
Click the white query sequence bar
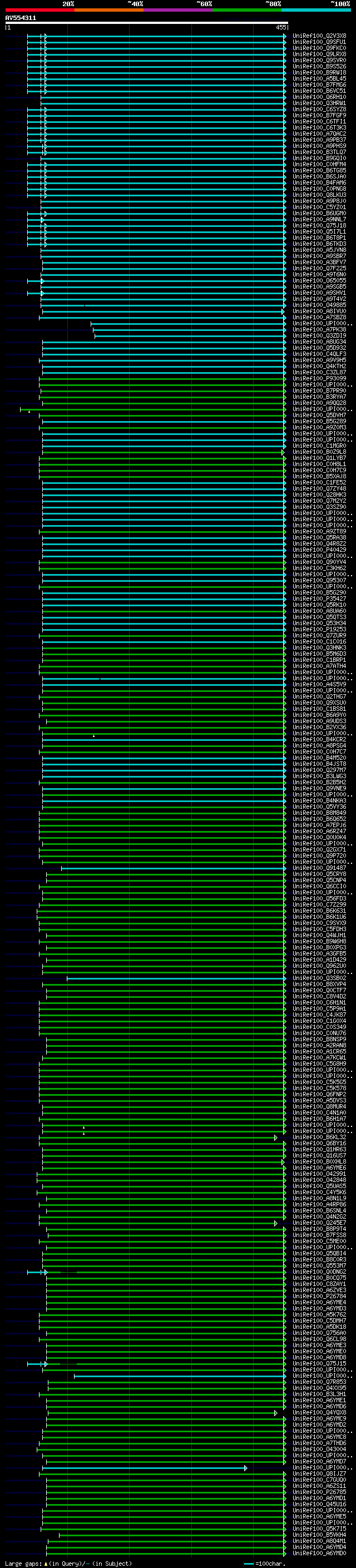(147, 23)
